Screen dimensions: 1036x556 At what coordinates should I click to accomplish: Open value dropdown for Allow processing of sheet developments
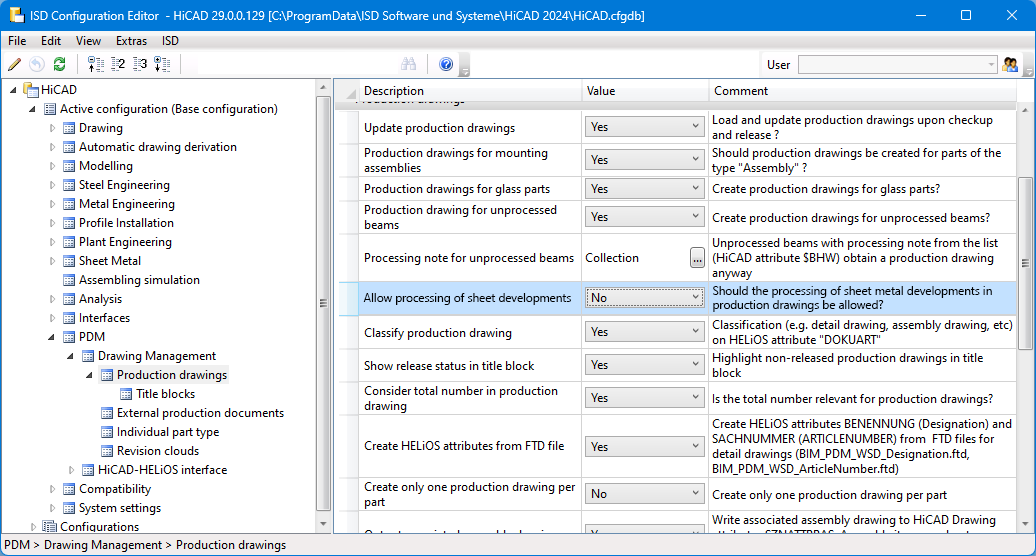[644, 298]
